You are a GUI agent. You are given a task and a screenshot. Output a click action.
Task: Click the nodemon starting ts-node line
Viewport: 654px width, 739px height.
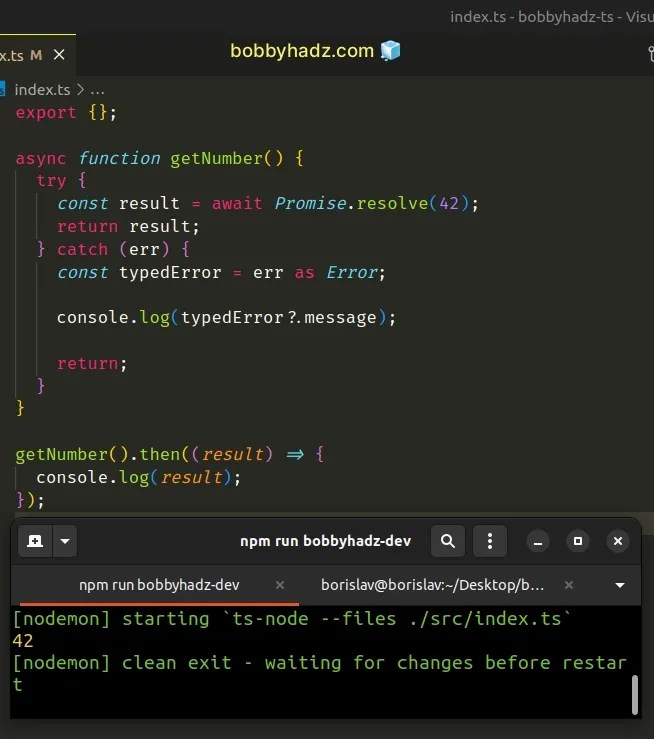pos(291,619)
